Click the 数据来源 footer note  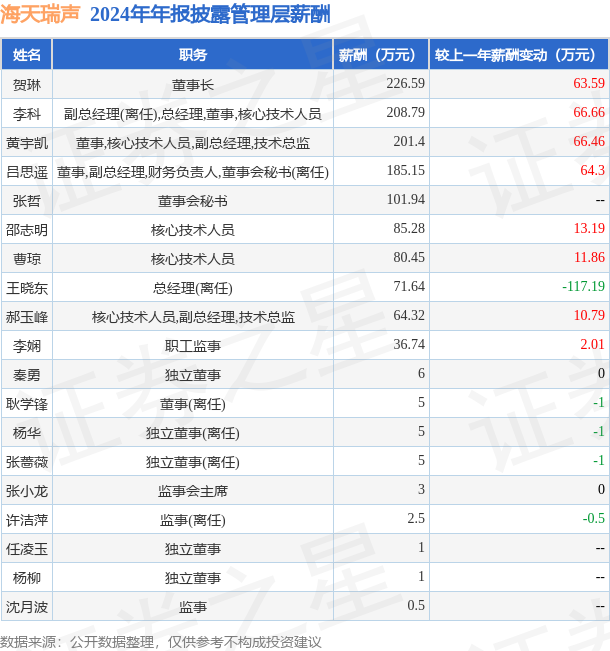(x=161, y=642)
